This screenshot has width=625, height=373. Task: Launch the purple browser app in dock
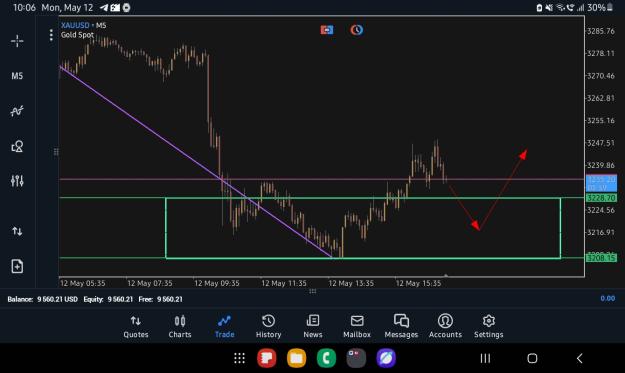[x=386, y=358]
